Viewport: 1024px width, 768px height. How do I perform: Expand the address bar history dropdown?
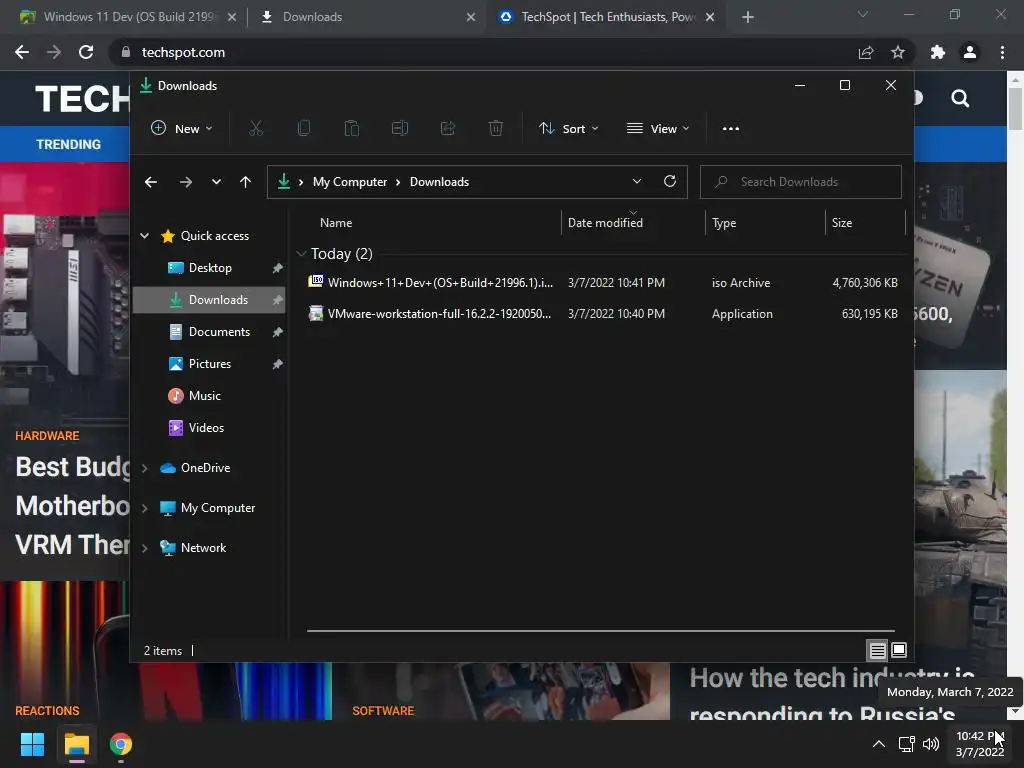pos(637,182)
